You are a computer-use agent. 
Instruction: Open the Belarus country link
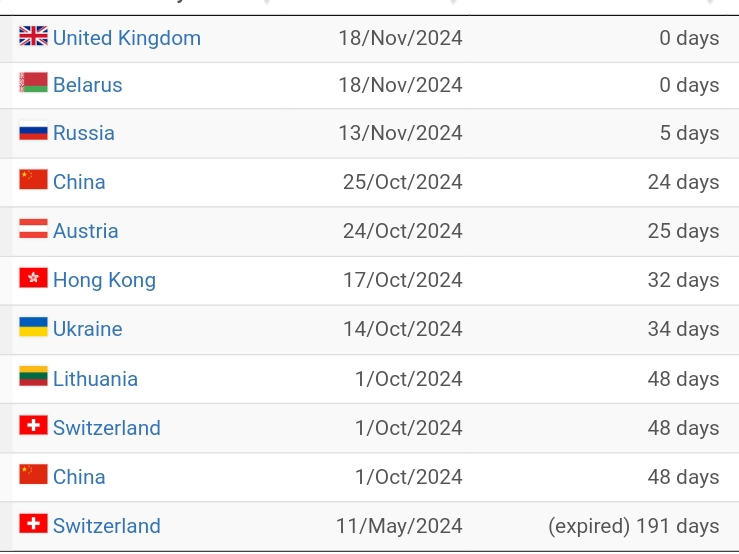point(88,85)
